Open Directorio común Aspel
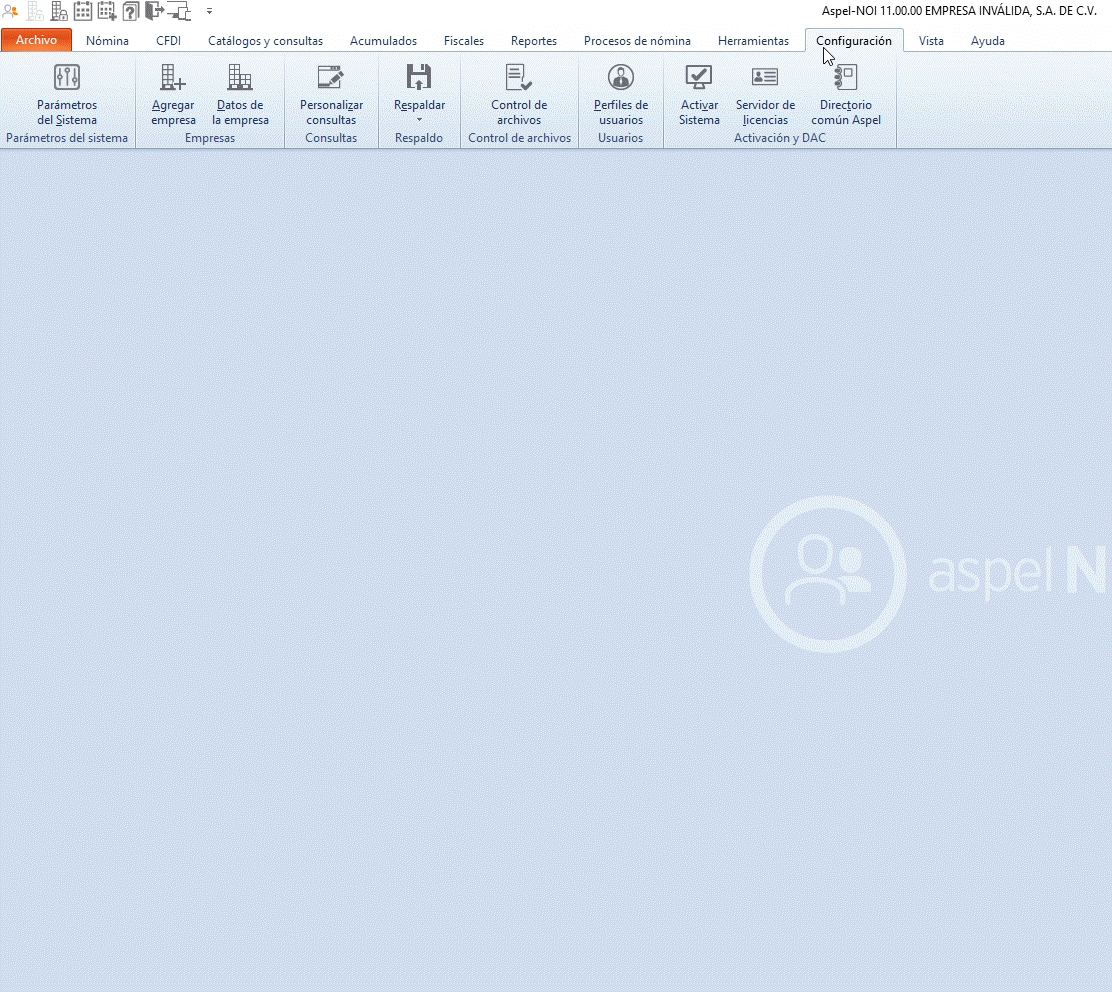This screenshot has width=1112, height=992. pyautogui.click(x=846, y=95)
